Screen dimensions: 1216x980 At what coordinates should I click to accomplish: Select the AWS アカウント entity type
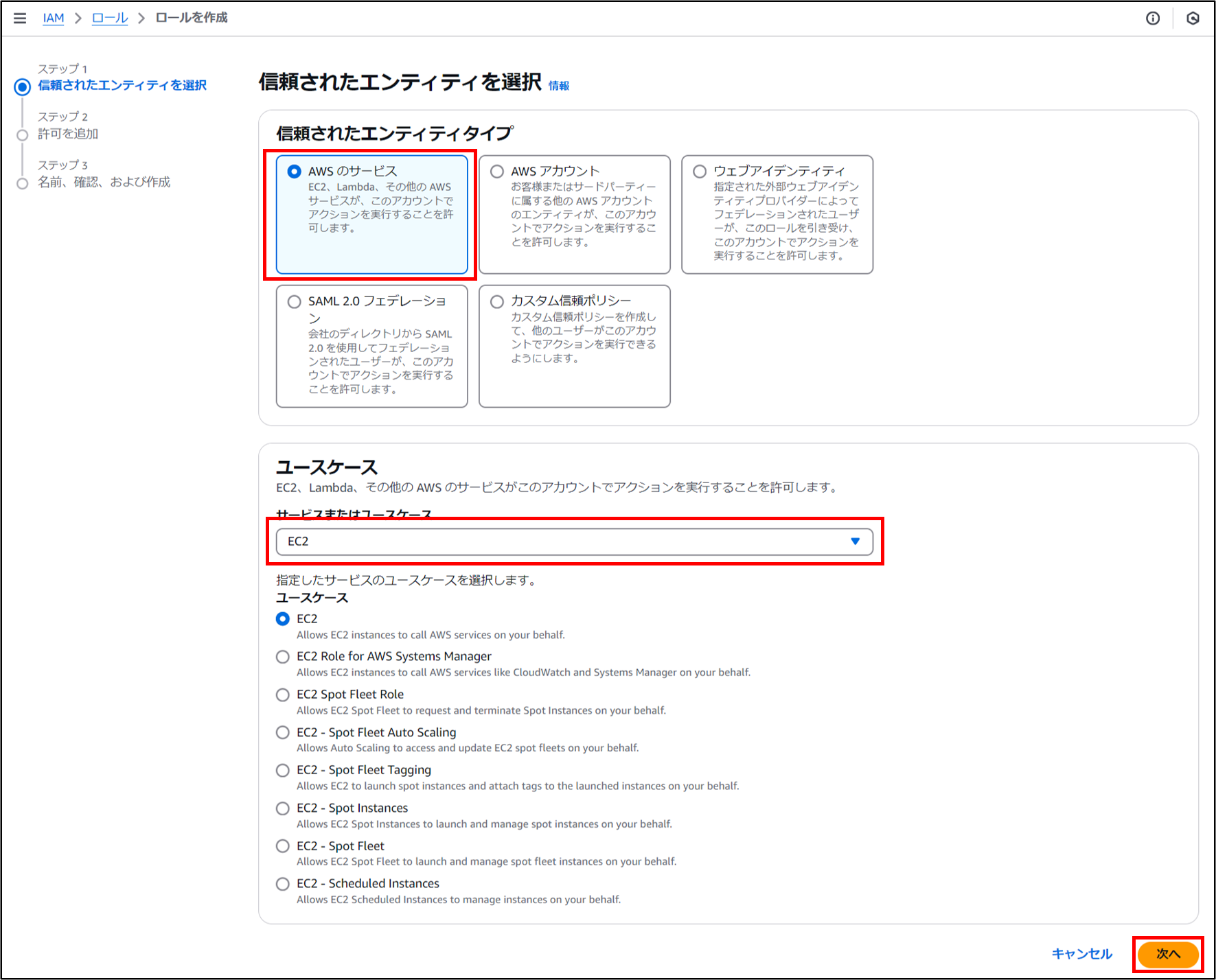click(x=497, y=172)
